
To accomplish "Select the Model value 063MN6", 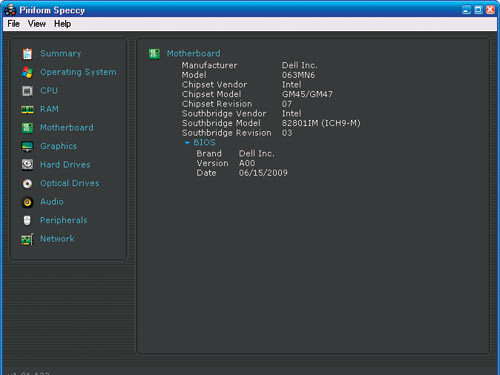I will tap(298, 75).
